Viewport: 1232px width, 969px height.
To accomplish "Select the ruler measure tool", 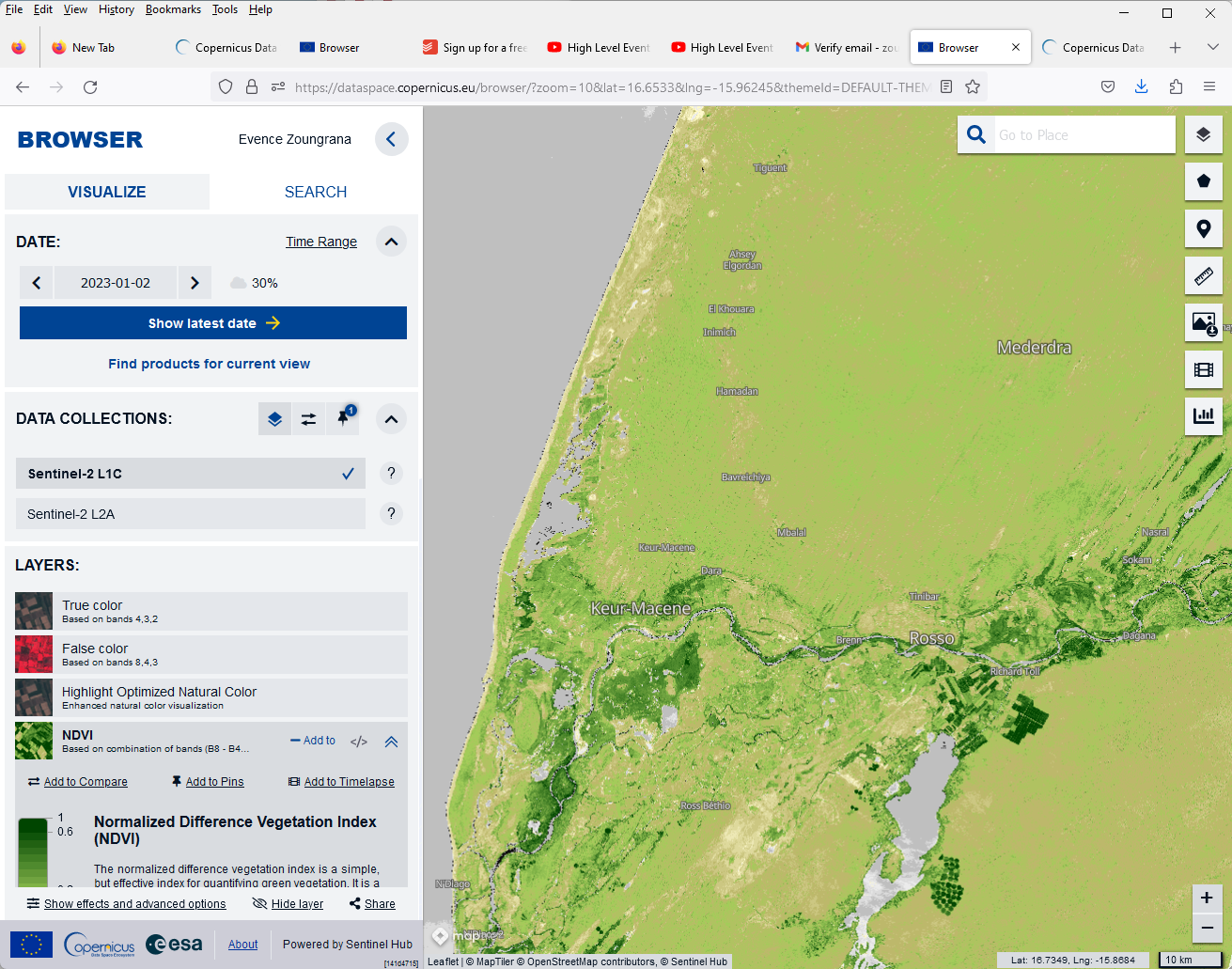I will [x=1203, y=275].
